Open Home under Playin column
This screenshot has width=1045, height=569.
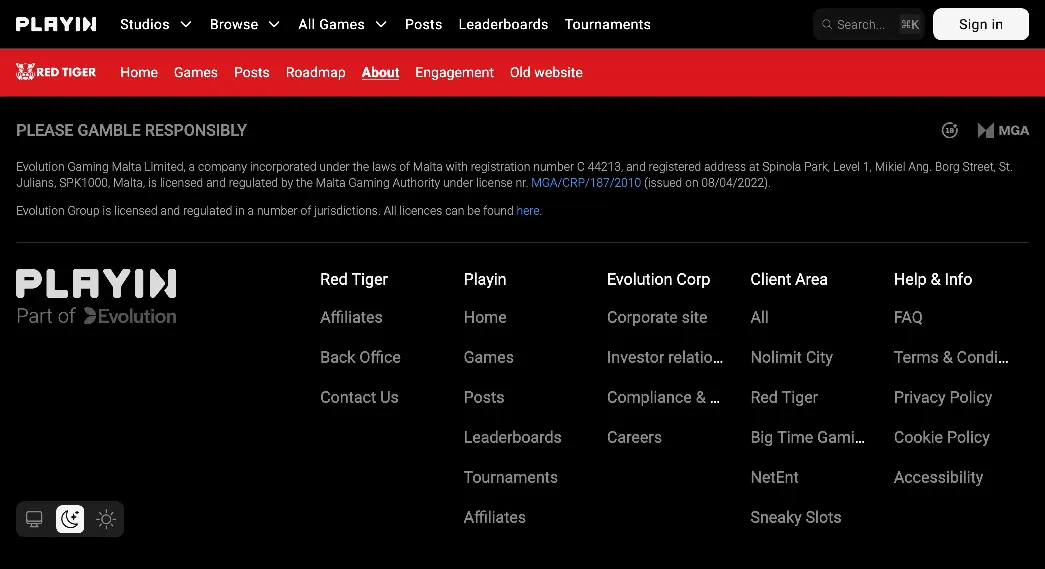pos(485,317)
